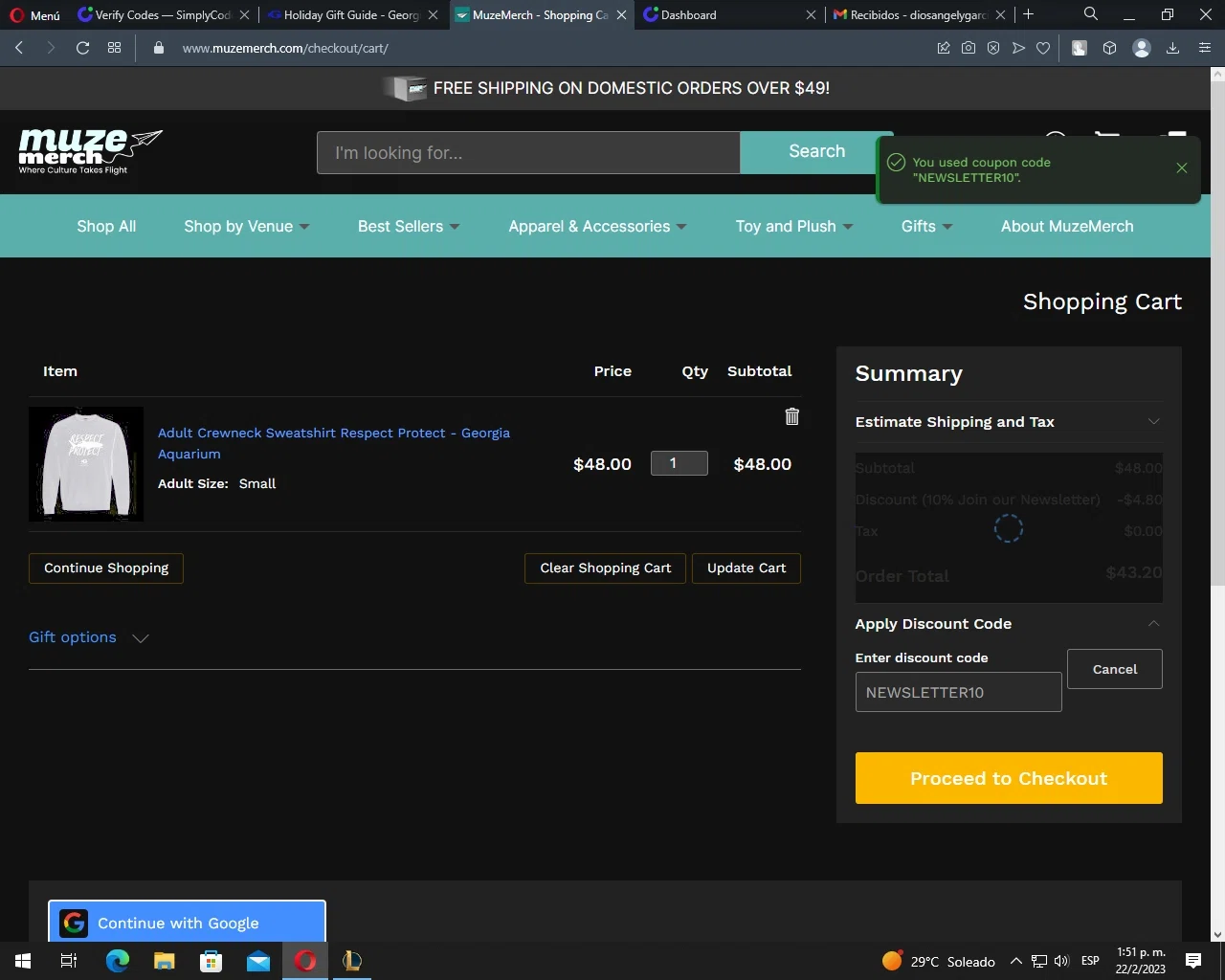Open Mail app from taskbar
Screen dimensions: 1225x980
[x=258, y=961]
